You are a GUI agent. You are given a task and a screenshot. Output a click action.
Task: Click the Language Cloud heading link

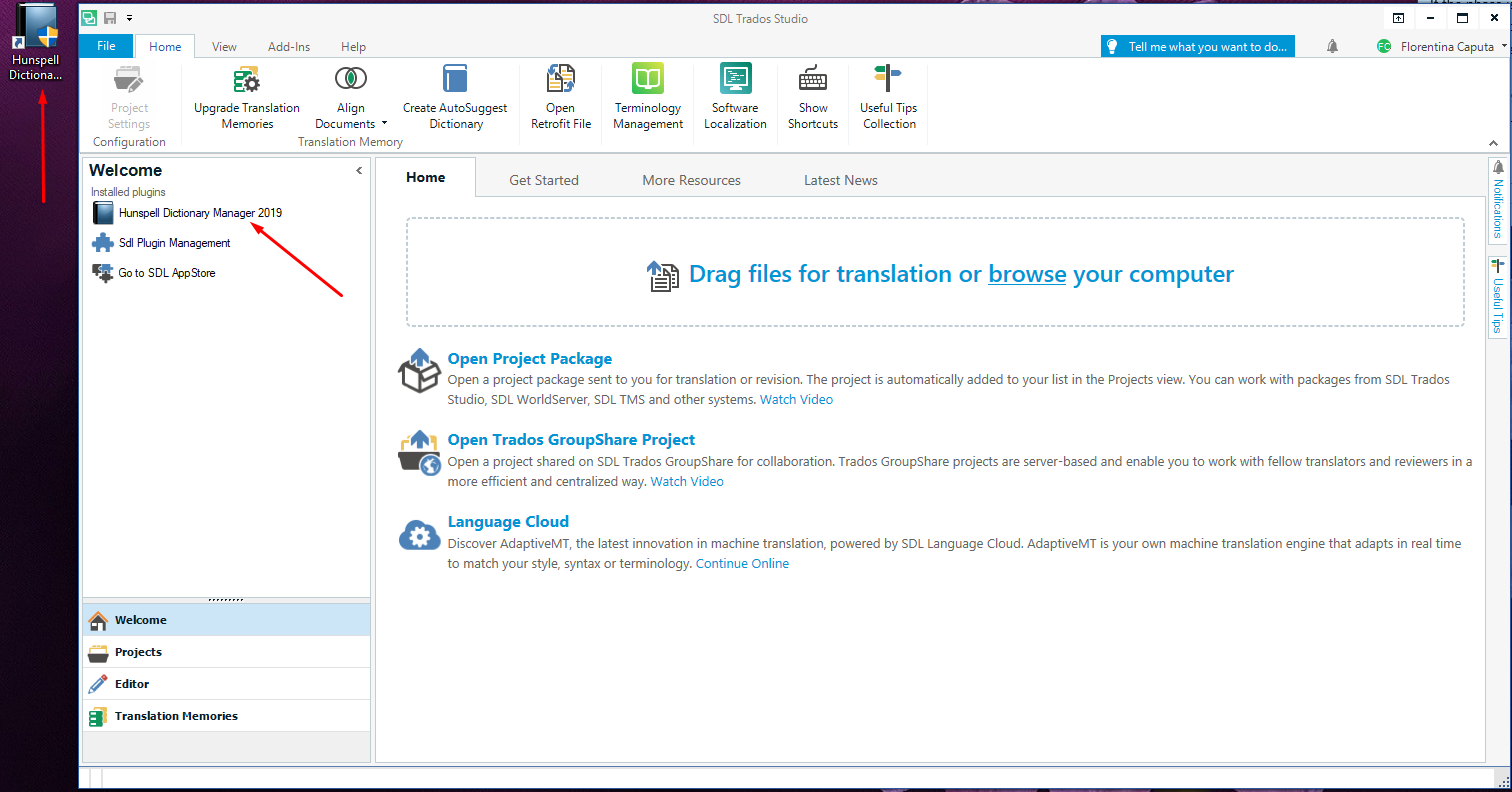point(508,522)
